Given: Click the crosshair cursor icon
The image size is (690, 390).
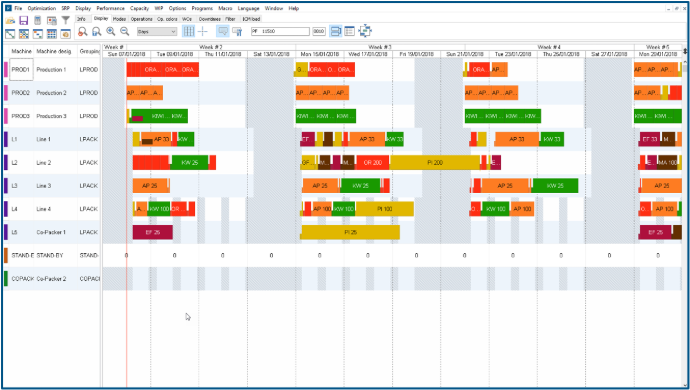Looking at the screenshot, I should [x=203, y=31].
